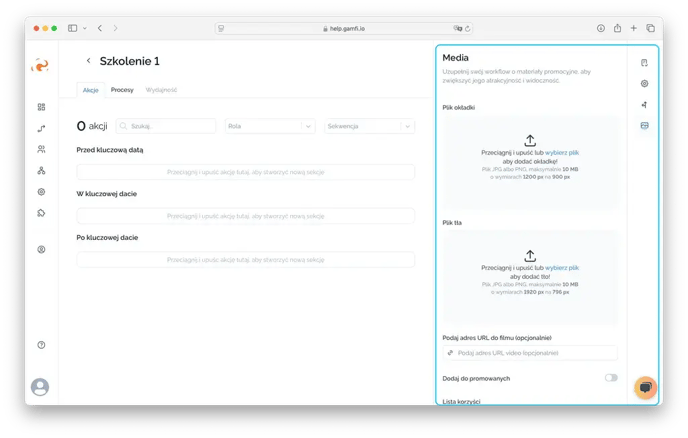Go back with arrow beside Szkolenie 1
688x438 pixels.
click(89, 61)
